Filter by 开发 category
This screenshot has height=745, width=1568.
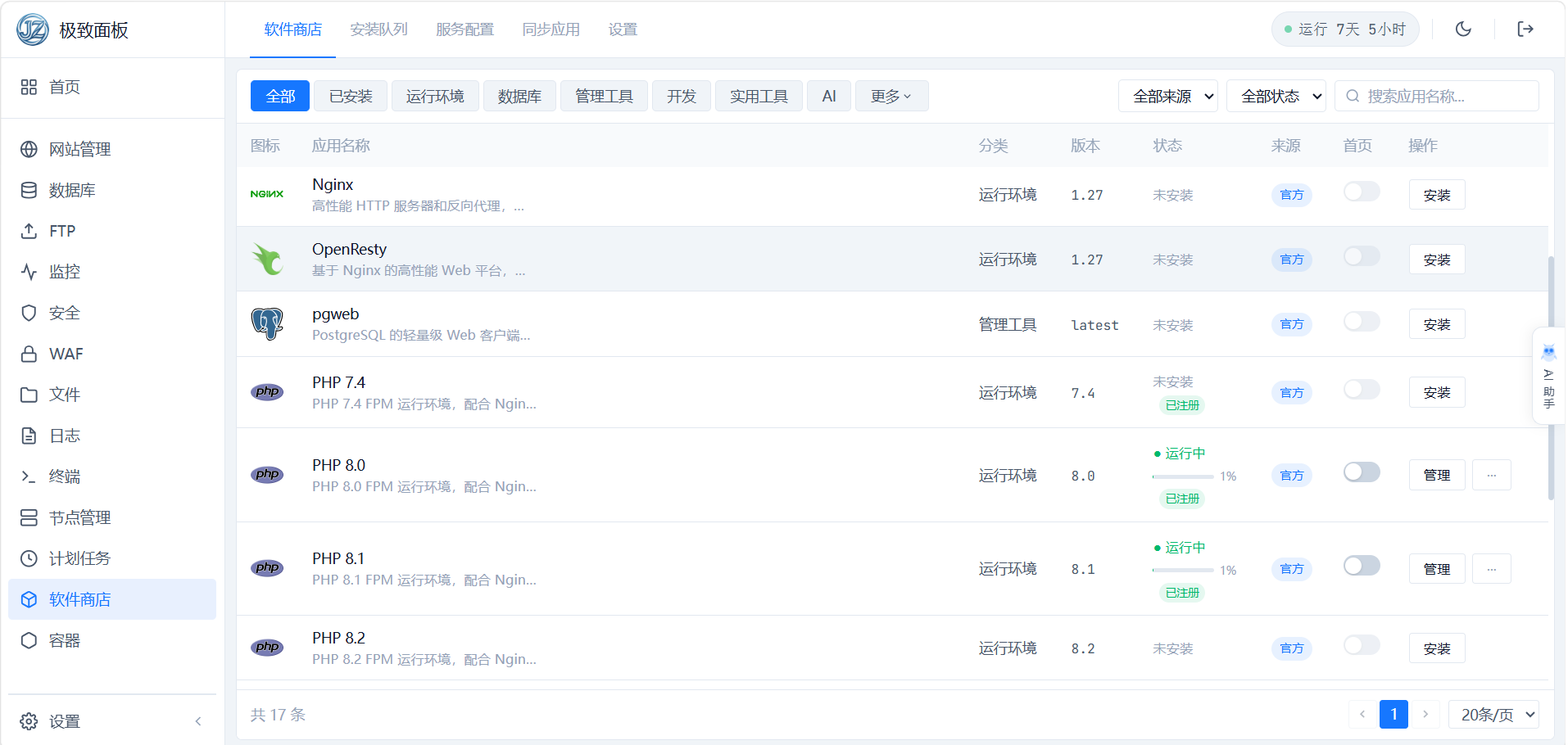(x=681, y=97)
